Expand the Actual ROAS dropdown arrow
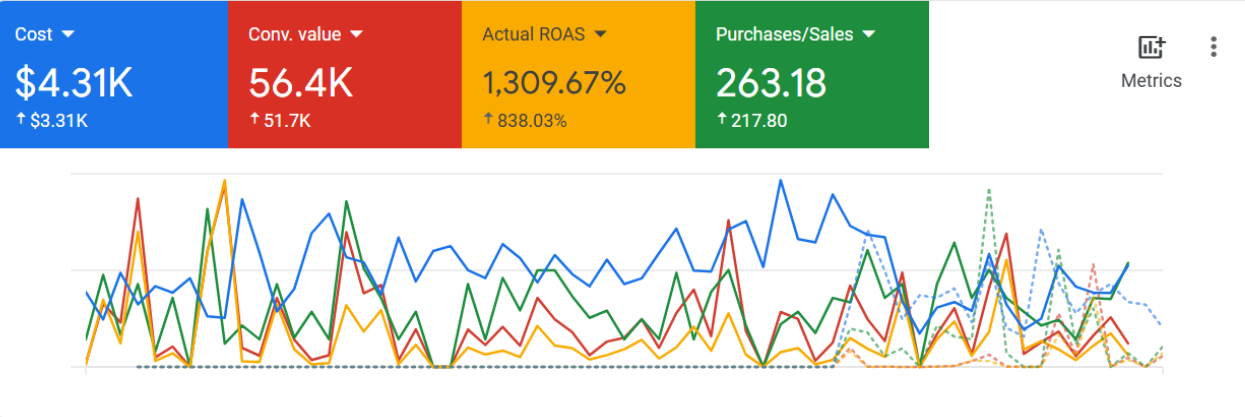 click(x=600, y=34)
